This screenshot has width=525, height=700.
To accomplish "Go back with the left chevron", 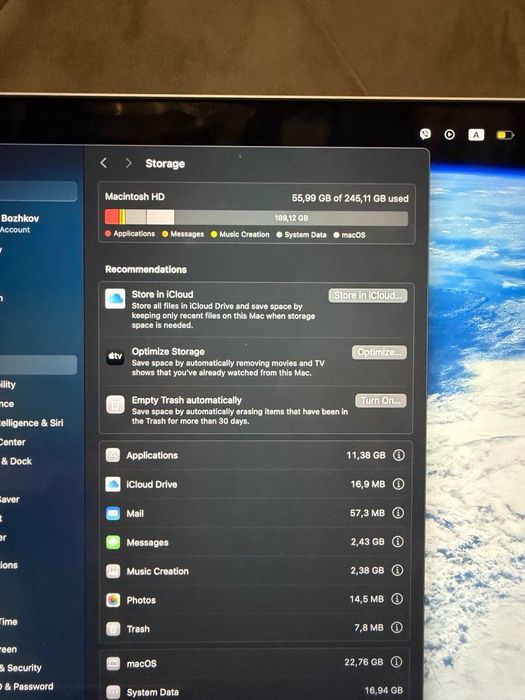I will [x=104, y=163].
